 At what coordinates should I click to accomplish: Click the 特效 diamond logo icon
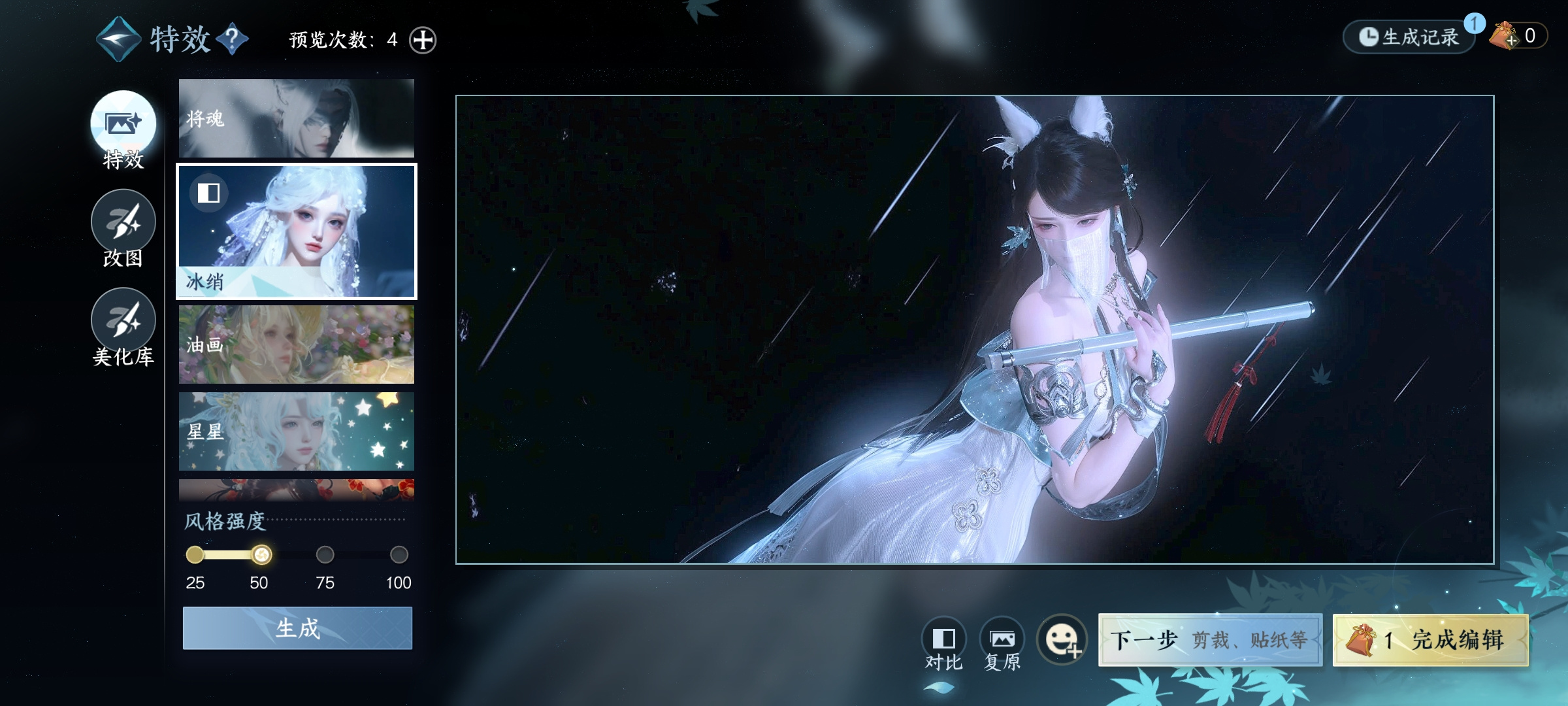(118, 39)
